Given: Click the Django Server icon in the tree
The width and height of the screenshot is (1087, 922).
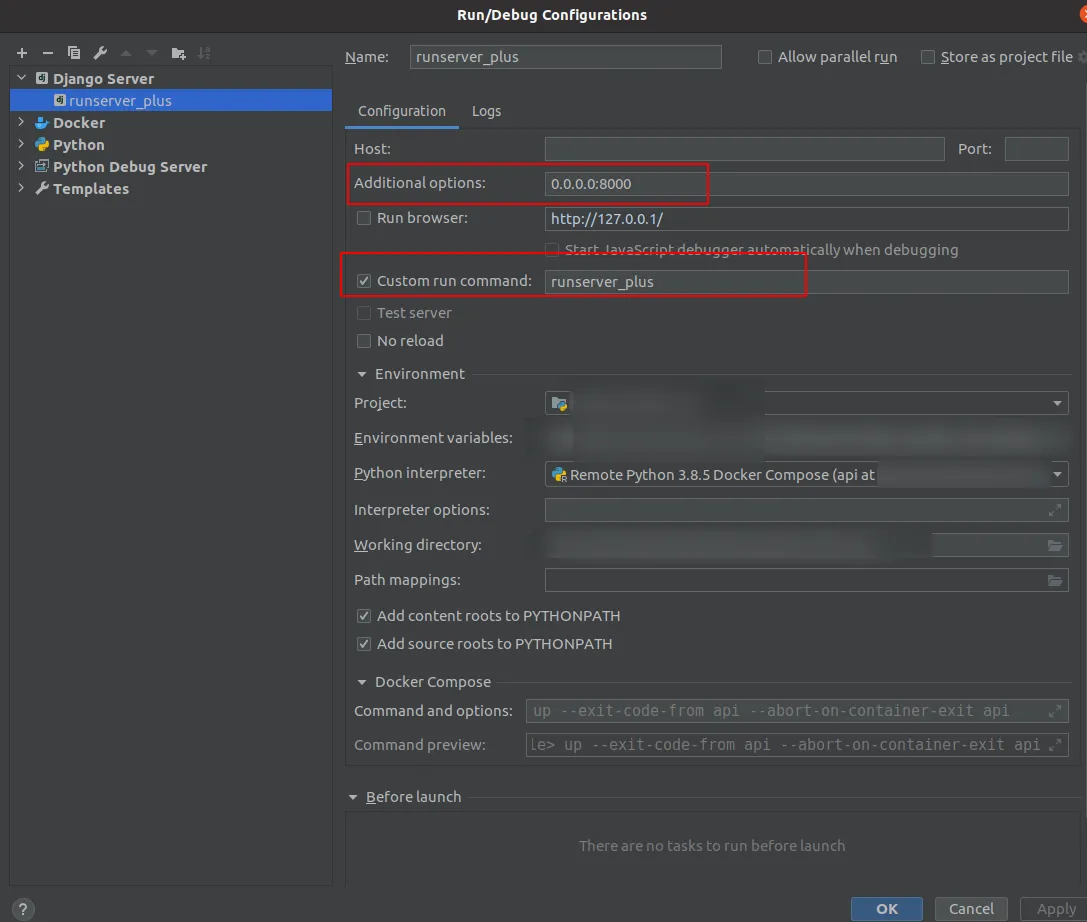Looking at the screenshot, I should point(42,78).
